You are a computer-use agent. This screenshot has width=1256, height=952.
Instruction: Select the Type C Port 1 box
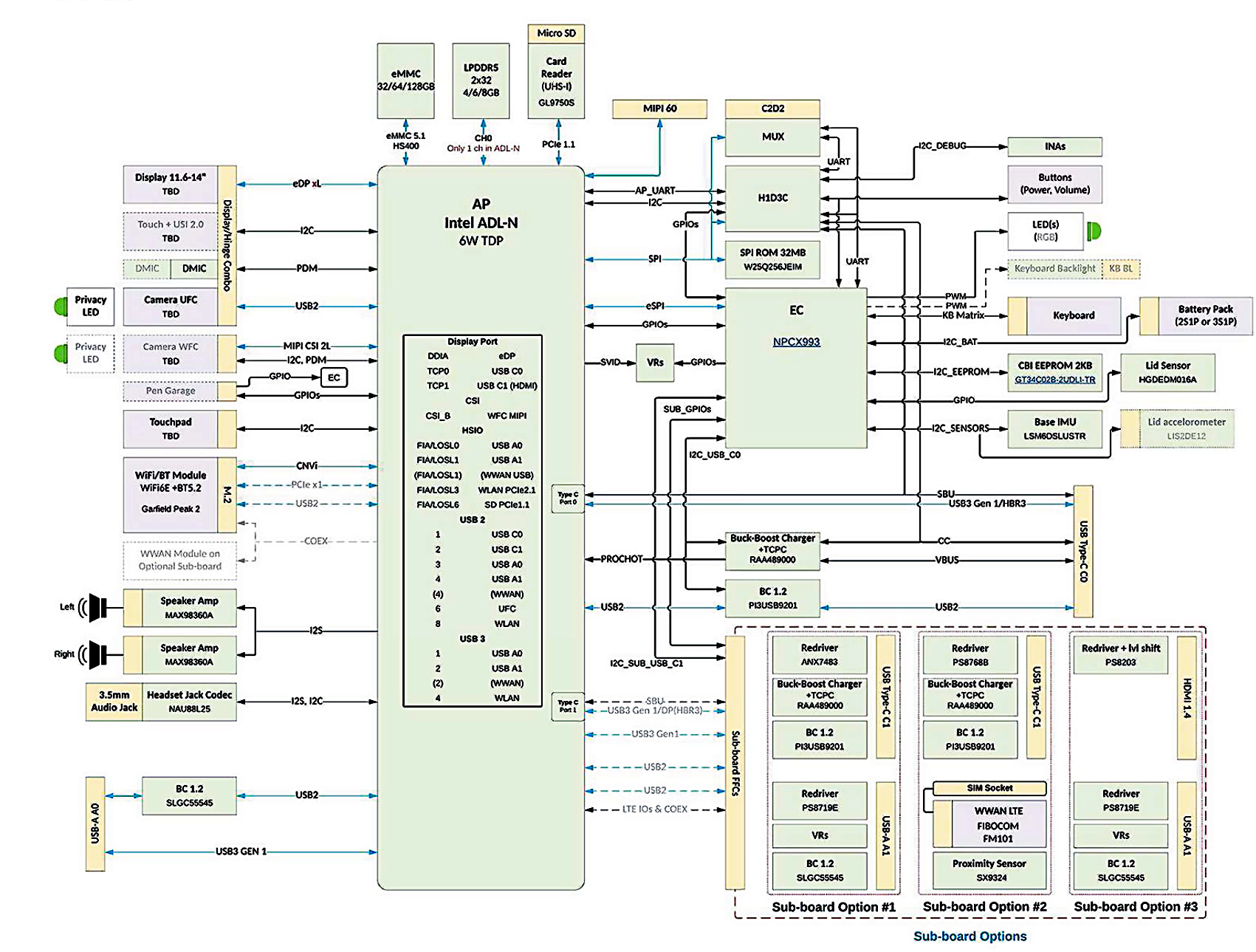568,706
